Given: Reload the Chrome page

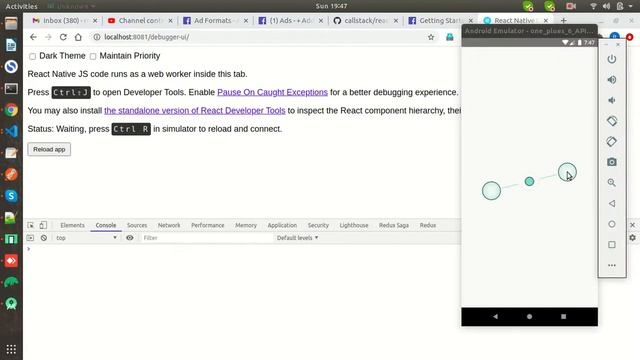Looking at the screenshot, I should coord(63,37).
